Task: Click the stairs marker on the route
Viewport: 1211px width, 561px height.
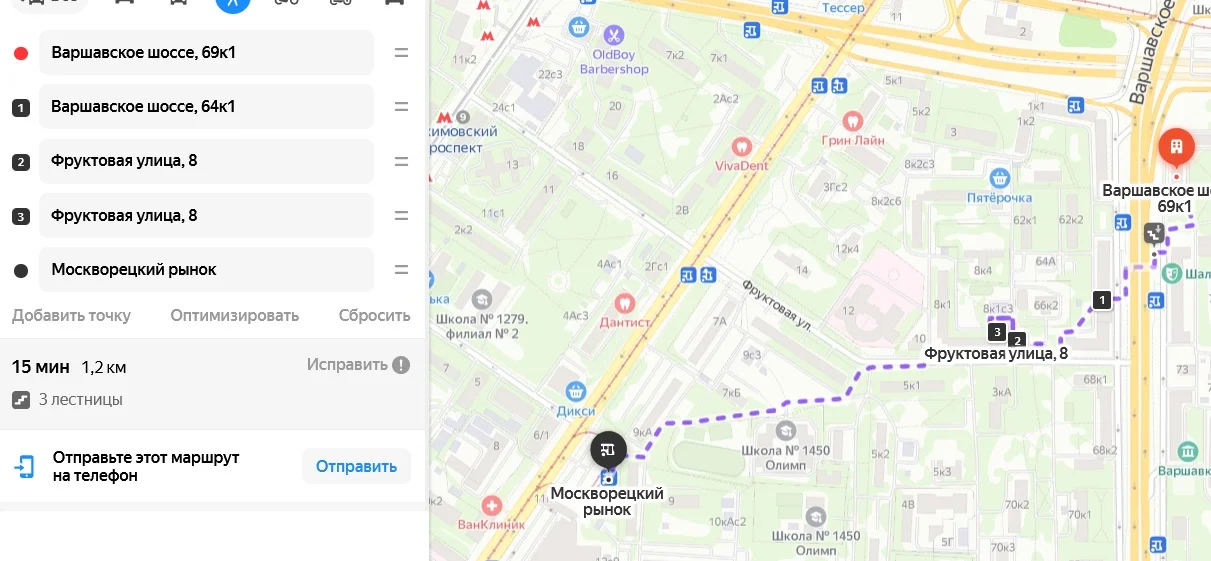Action: click(1155, 233)
